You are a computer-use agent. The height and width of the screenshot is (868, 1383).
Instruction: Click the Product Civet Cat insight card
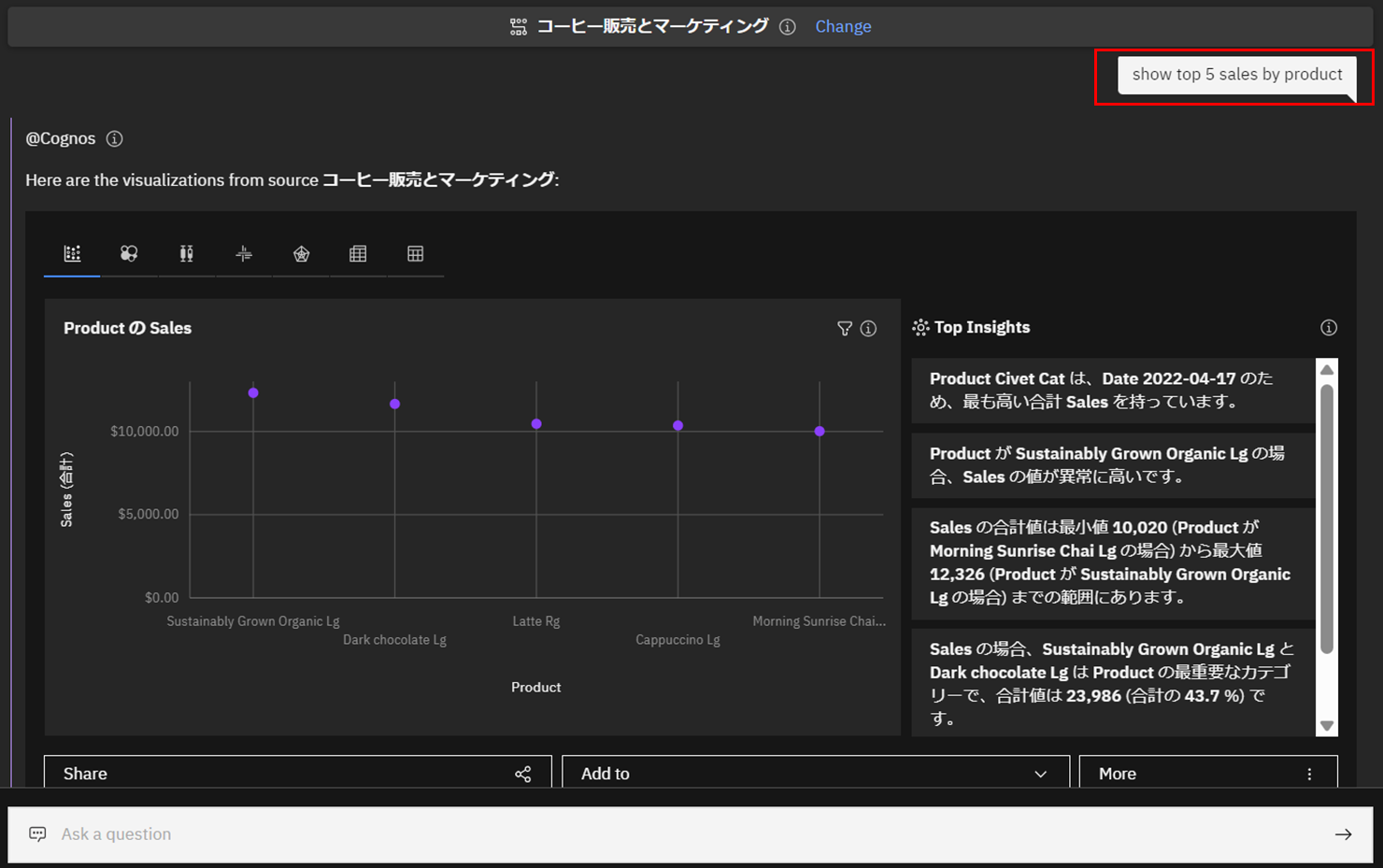pyautogui.click(x=1113, y=391)
